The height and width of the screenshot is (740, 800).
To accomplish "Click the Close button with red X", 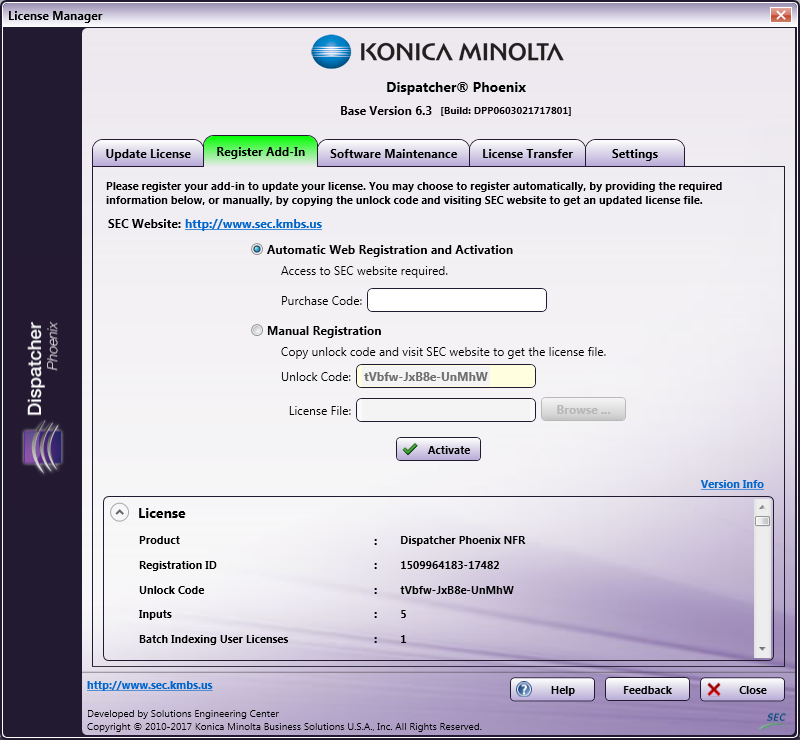I will [x=742, y=689].
